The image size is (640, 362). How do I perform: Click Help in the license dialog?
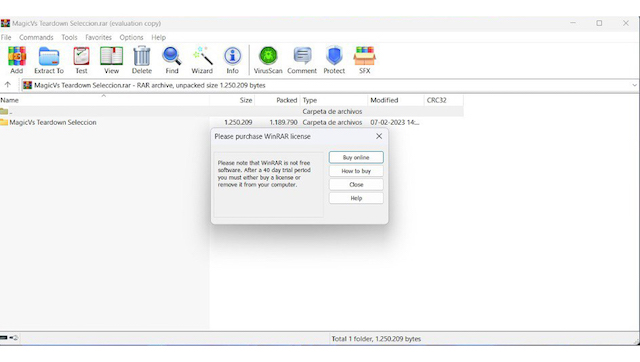tap(356, 198)
